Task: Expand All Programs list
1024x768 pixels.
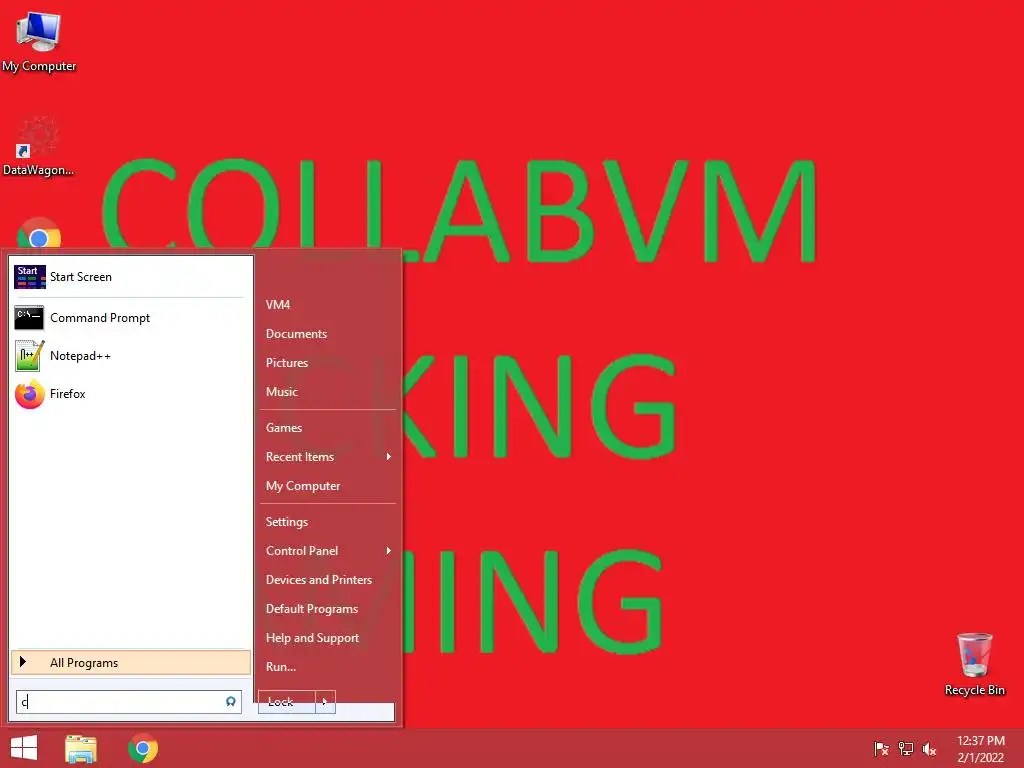Action: [131, 662]
